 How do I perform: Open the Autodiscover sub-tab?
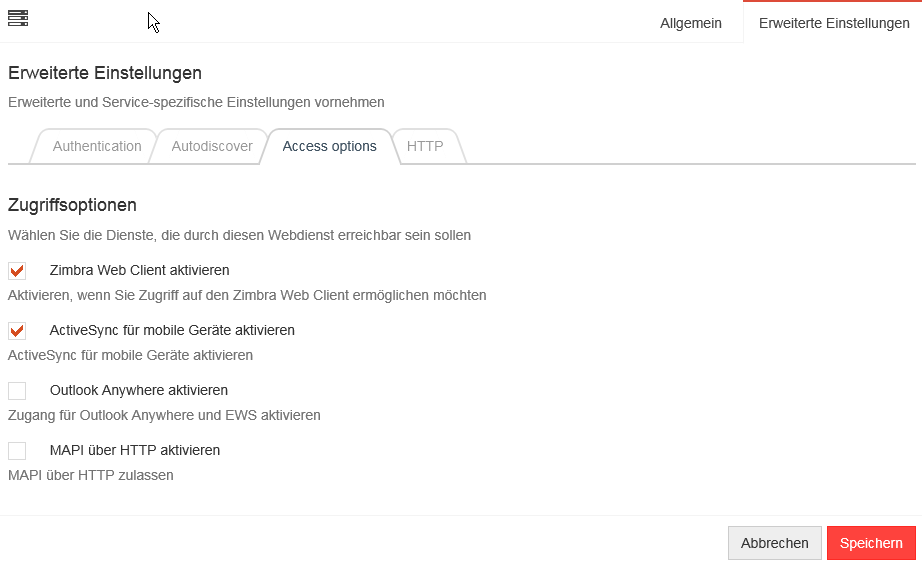(x=212, y=146)
